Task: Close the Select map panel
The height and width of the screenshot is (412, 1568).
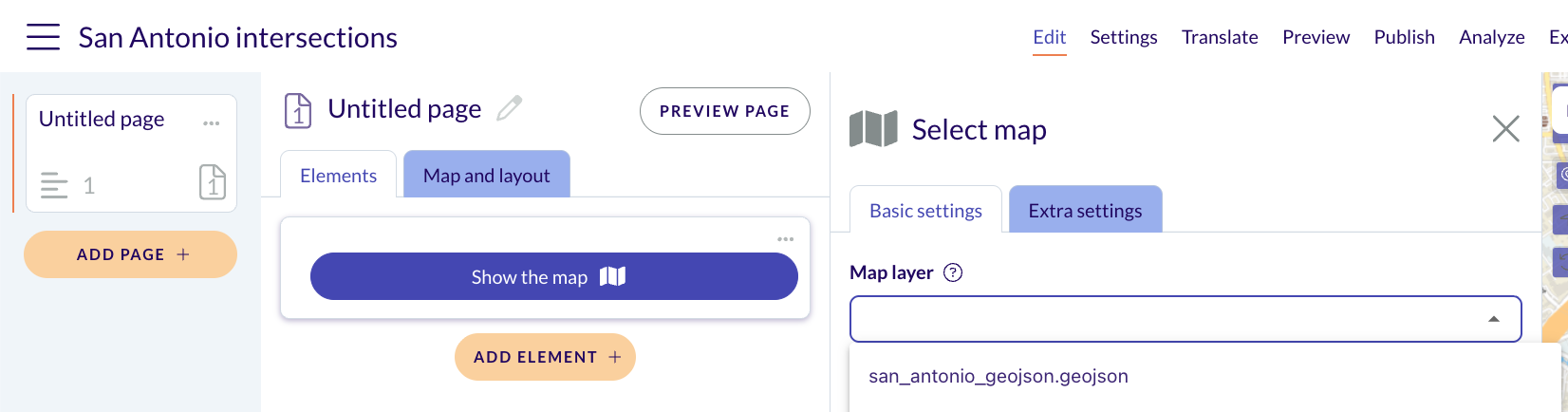Action: point(1505,129)
